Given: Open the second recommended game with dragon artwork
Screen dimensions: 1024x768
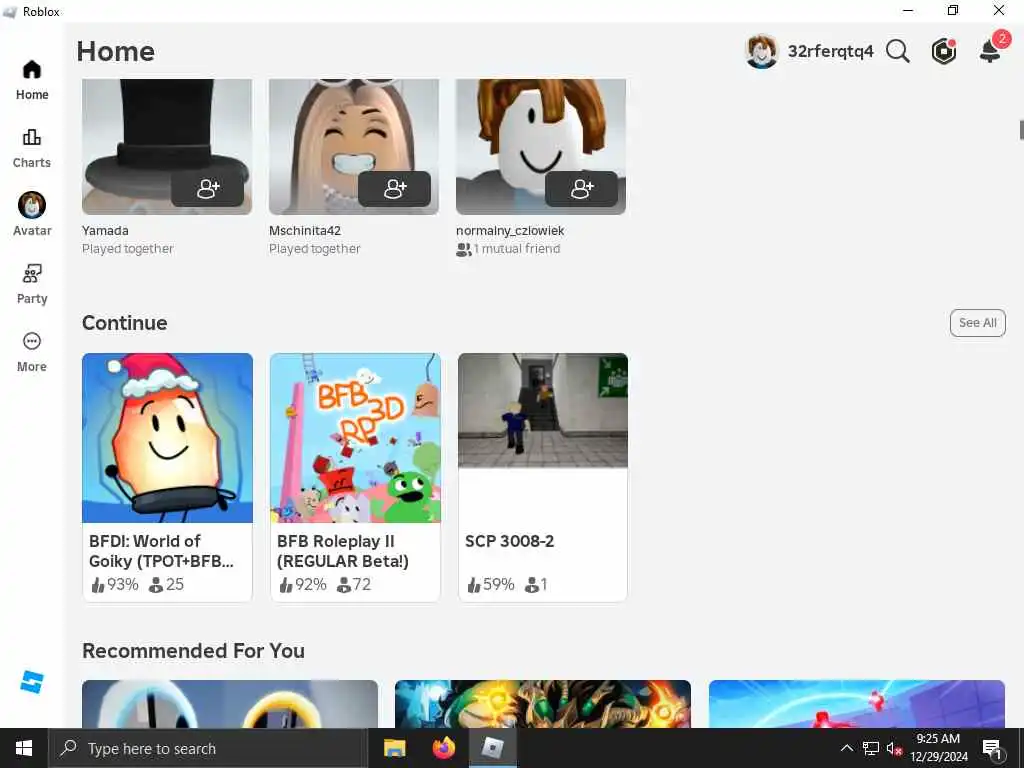Looking at the screenshot, I should (x=543, y=704).
